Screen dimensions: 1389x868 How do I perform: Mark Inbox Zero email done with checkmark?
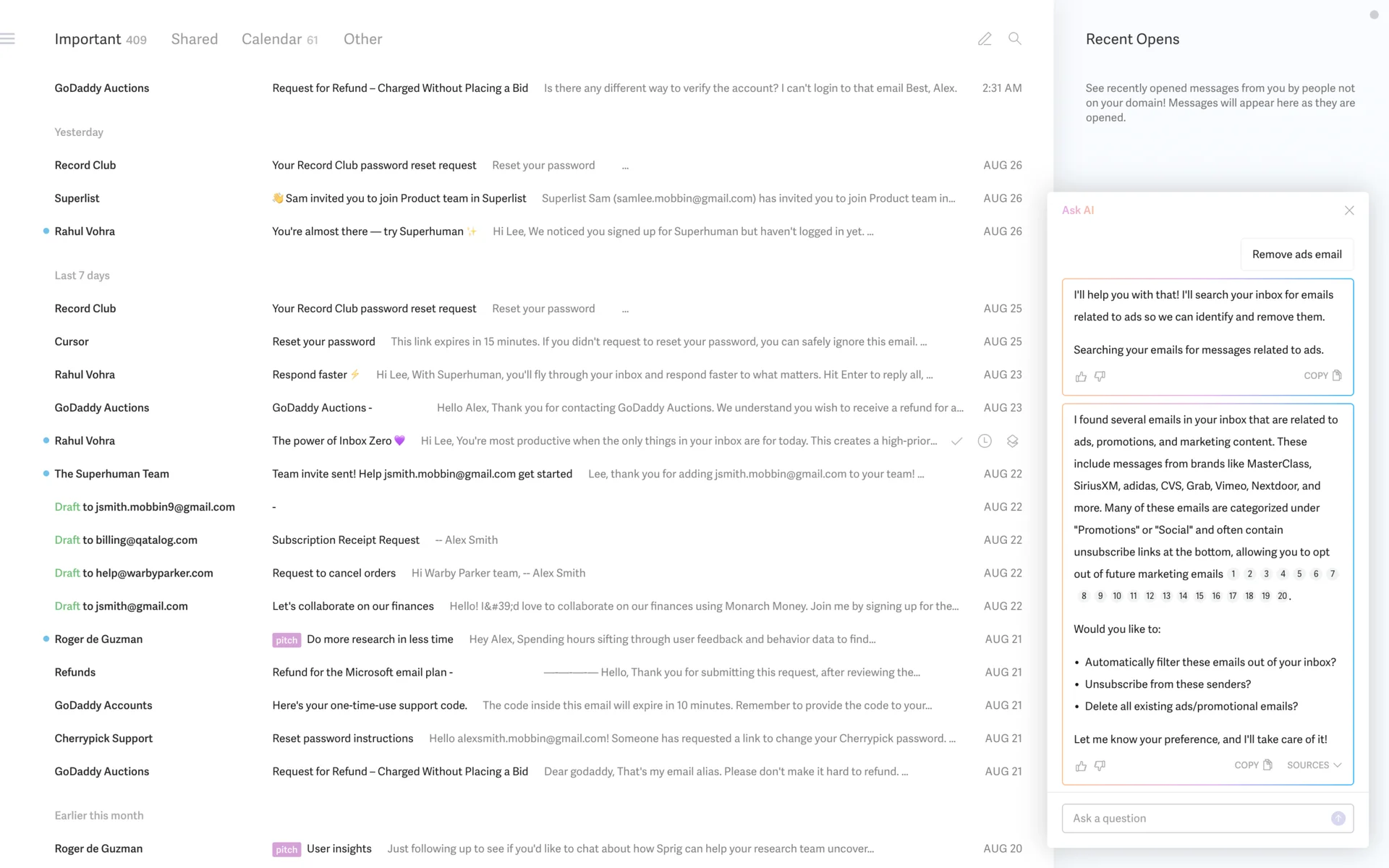click(956, 441)
